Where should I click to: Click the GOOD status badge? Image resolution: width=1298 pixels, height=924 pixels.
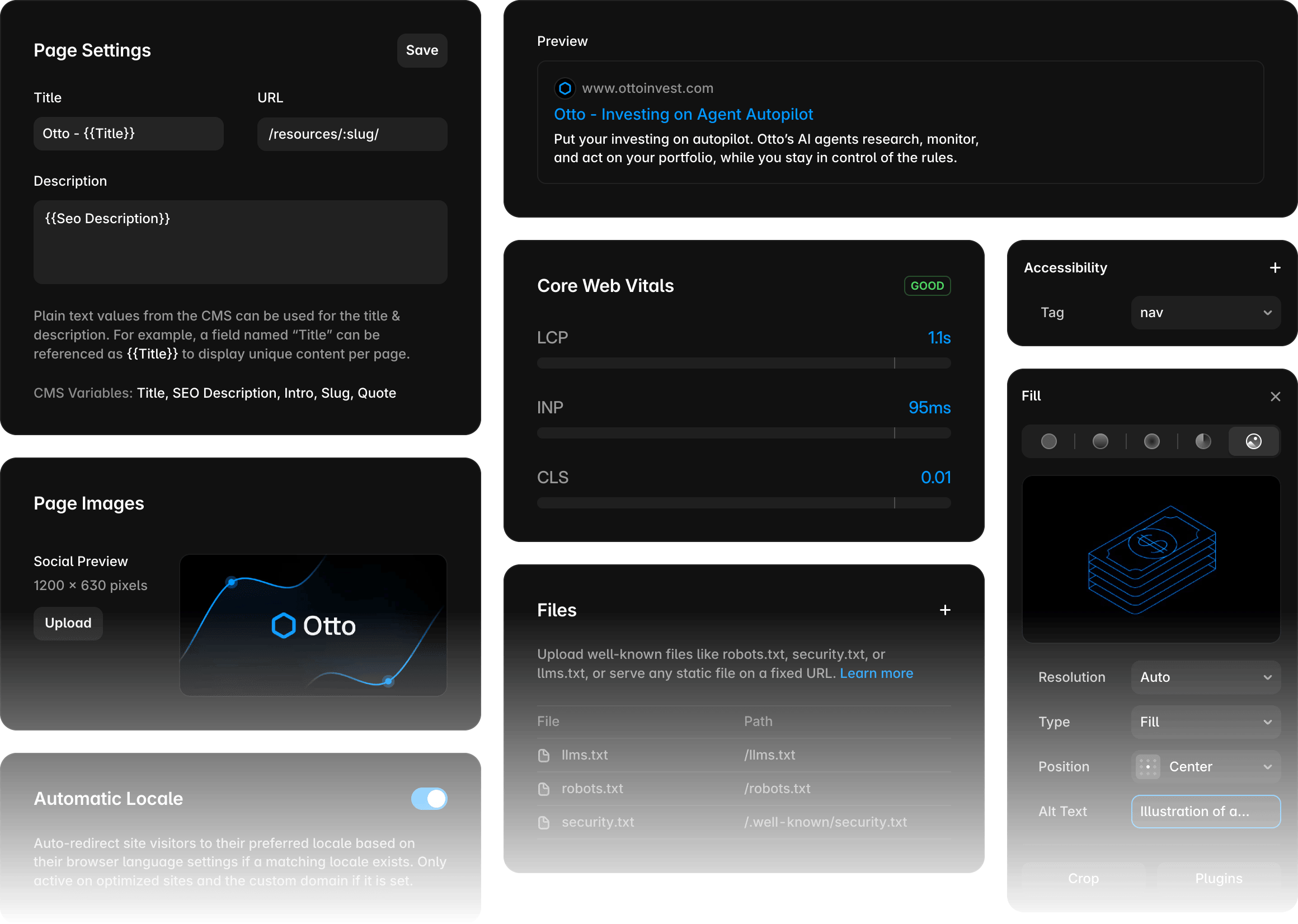[927, 286]
